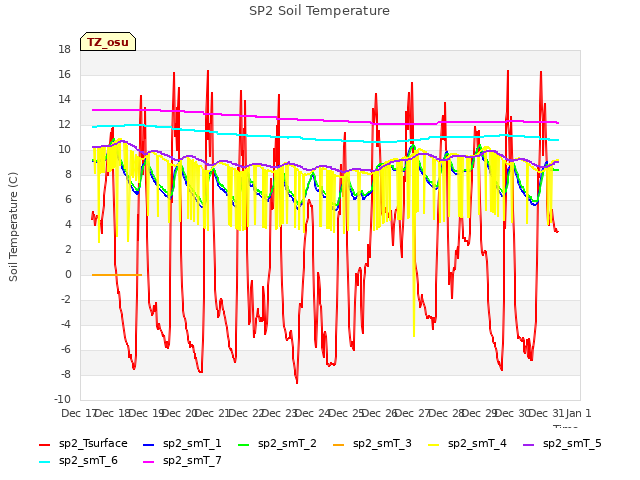Click the TZ_osu annotation label
Screen dimensions: 640x480
click(108, 42)
